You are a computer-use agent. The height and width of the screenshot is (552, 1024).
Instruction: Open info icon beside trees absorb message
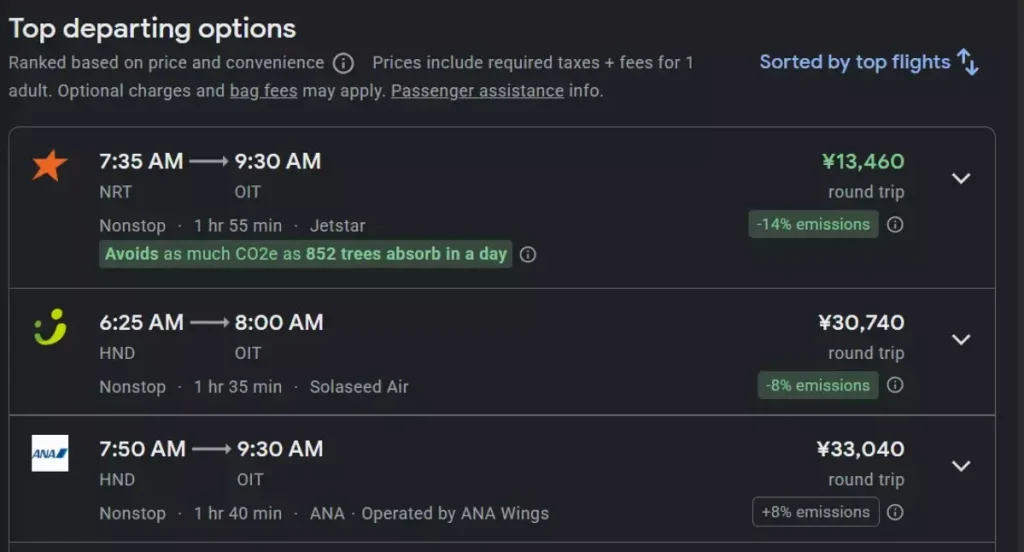pyautogui.click(x=528, y=254)
